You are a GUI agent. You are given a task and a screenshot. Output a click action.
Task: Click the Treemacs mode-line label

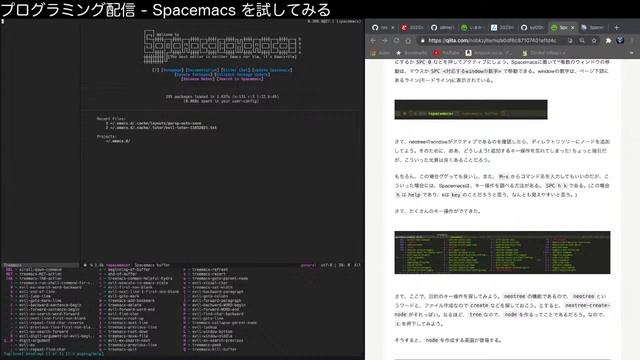click(x=13, y=265)
